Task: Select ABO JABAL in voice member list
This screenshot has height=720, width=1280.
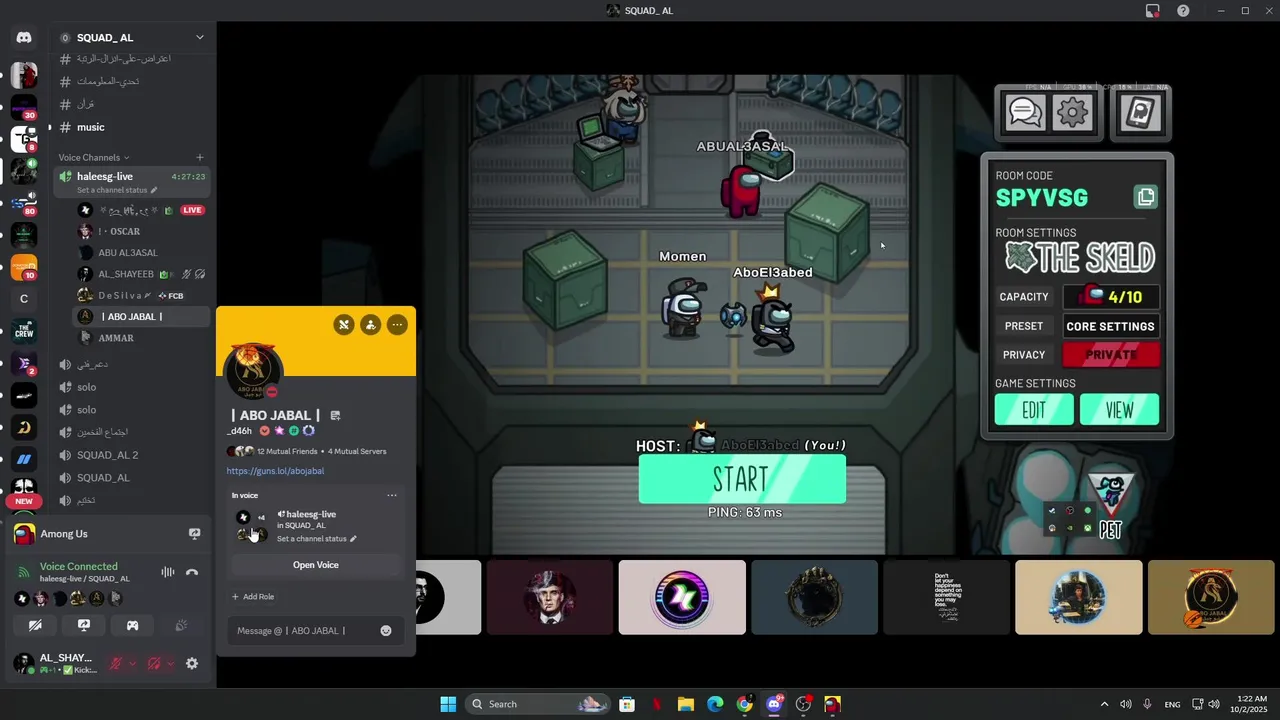Action: point(143,316)
